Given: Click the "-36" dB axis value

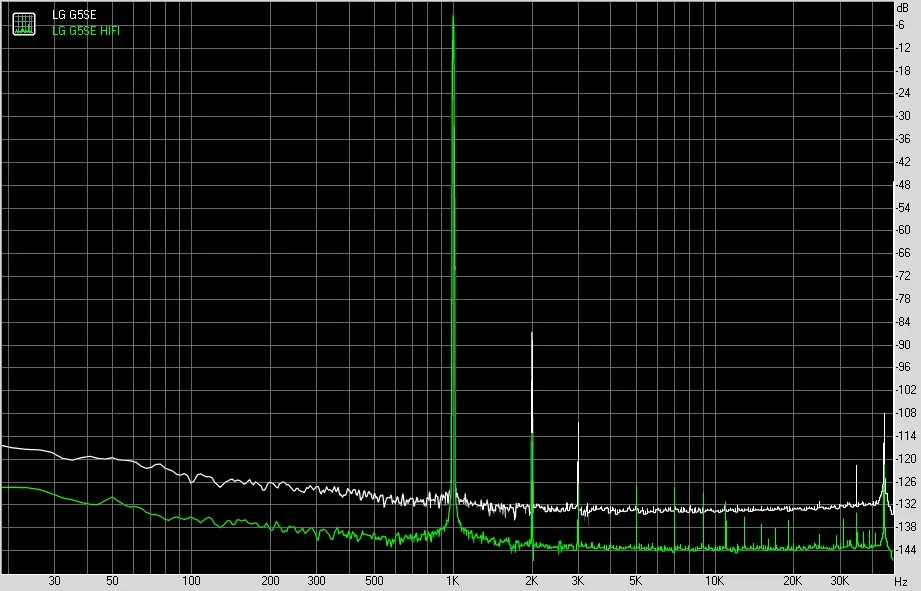Looking at the screenshot, I should click(903, 139).
